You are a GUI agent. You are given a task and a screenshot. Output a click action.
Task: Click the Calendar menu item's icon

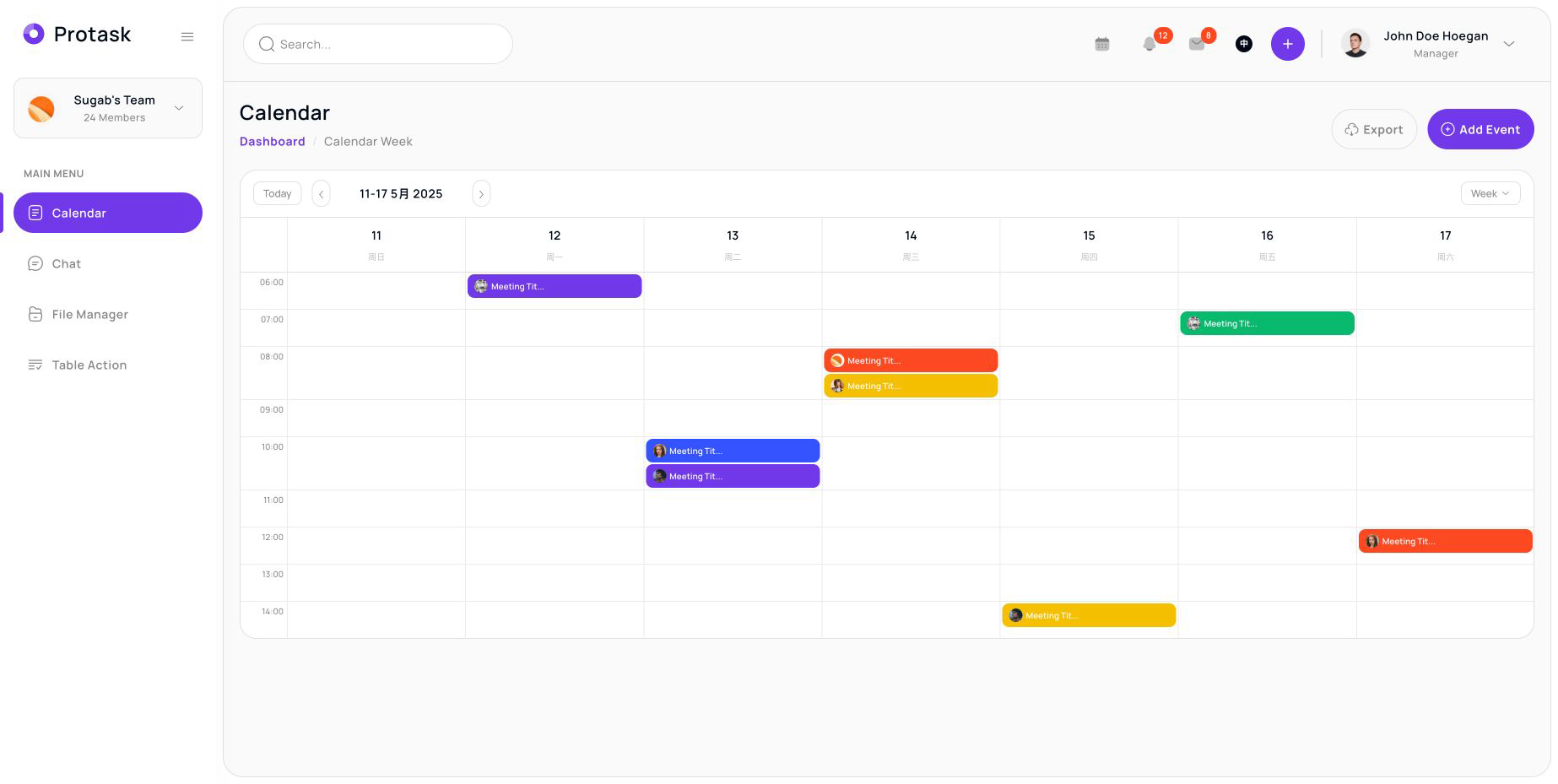click(x=35, y=213)
